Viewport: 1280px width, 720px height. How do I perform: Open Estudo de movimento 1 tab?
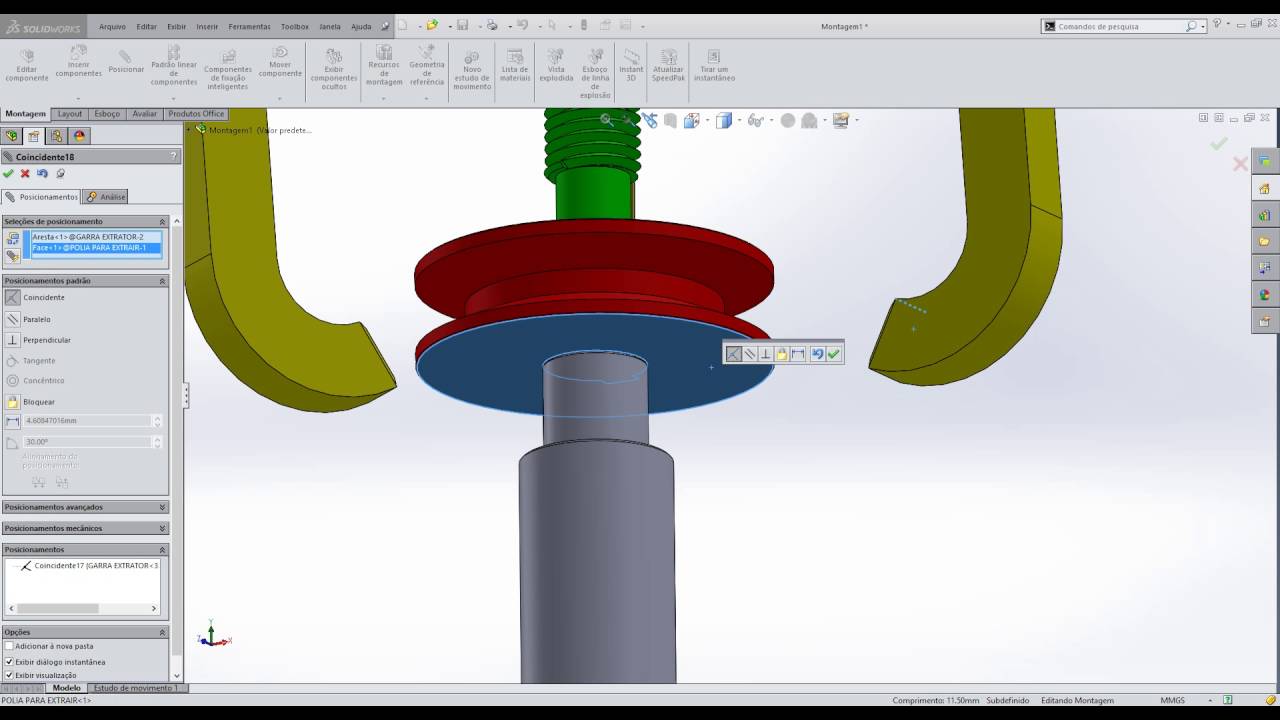[135, 688]
